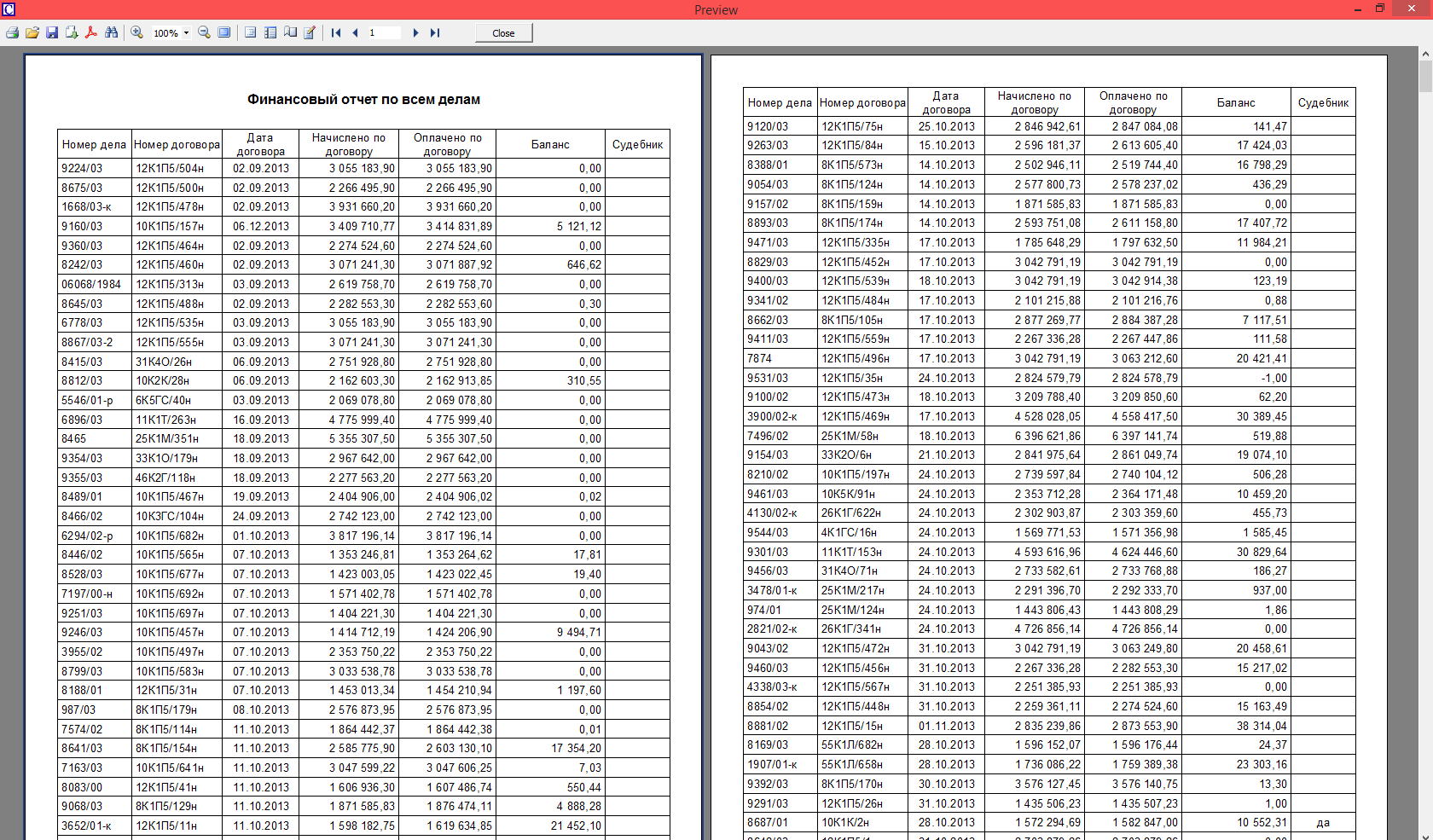Screen dimensions: 1433x840
Task: Zoom in with magnifier plus icon
Action: 136,33
